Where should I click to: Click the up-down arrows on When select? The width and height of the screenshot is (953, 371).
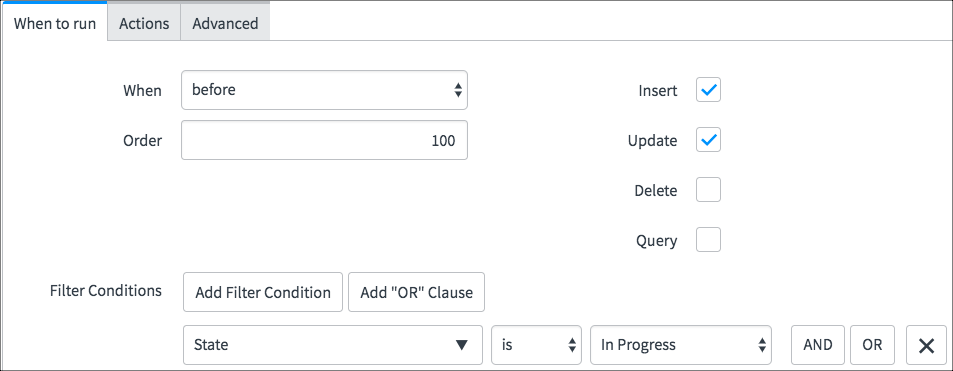(458, 91)
